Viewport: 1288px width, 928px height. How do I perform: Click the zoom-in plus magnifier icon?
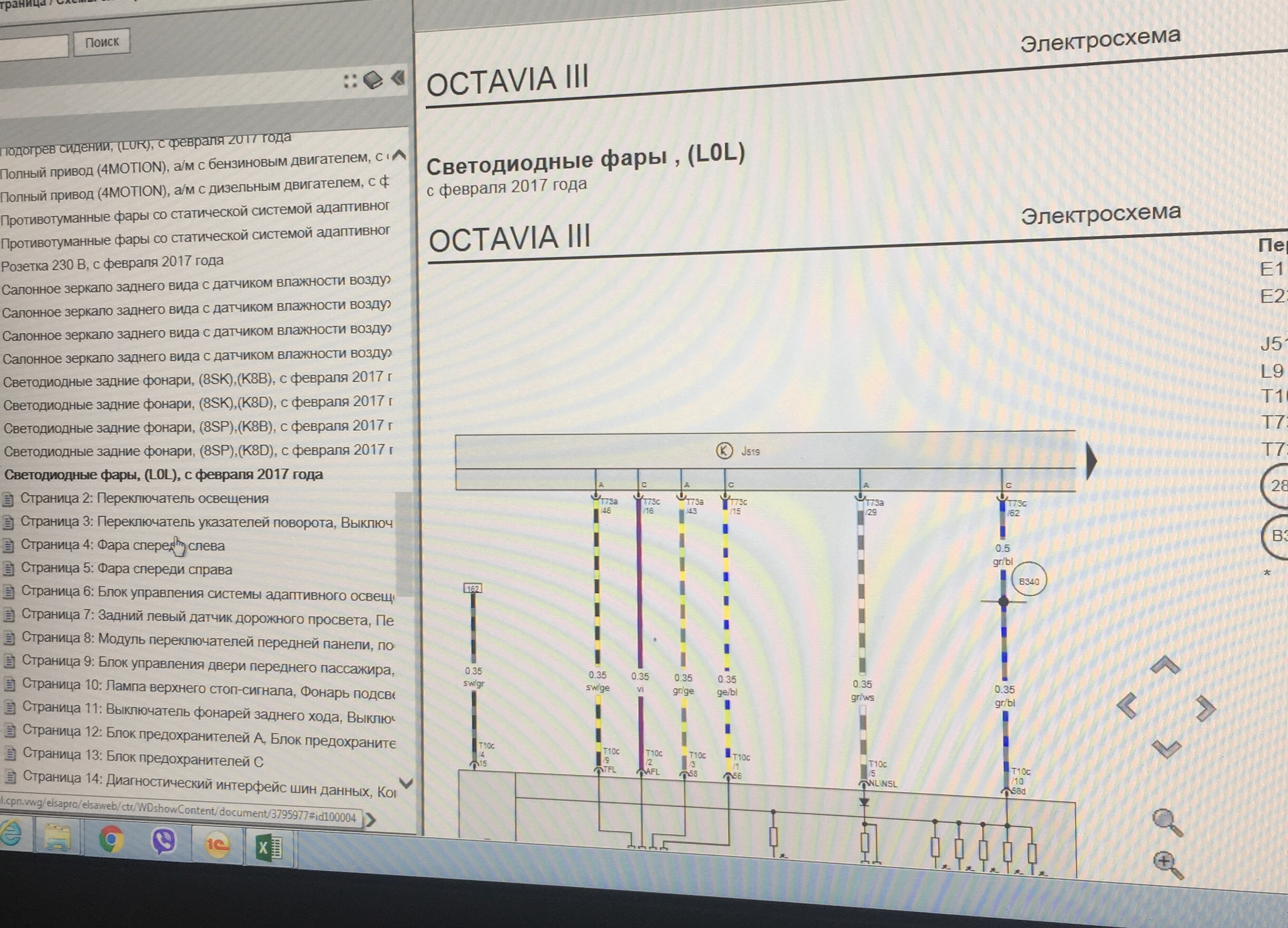(x=1168, y=864)
